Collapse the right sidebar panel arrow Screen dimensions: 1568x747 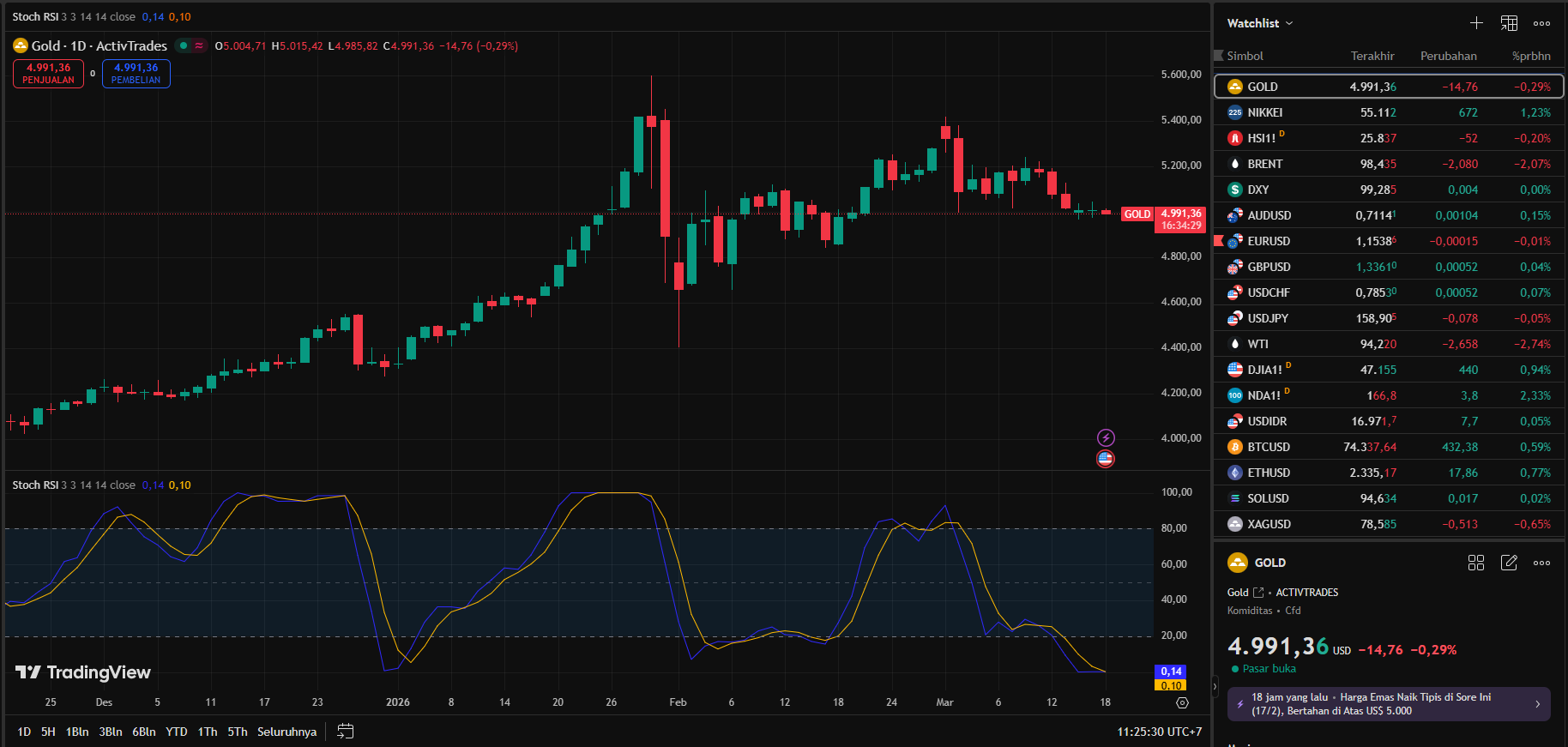pyautogui.click(x=1215, y=686)
